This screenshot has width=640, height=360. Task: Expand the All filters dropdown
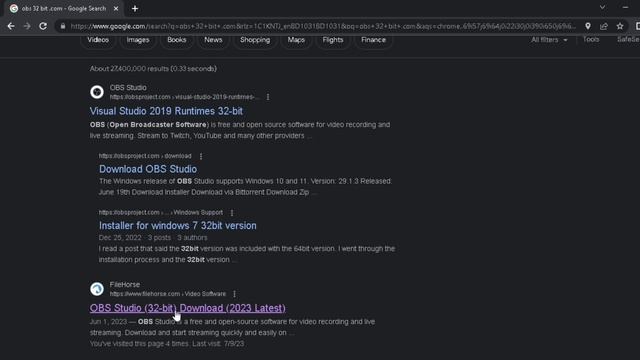549,40
